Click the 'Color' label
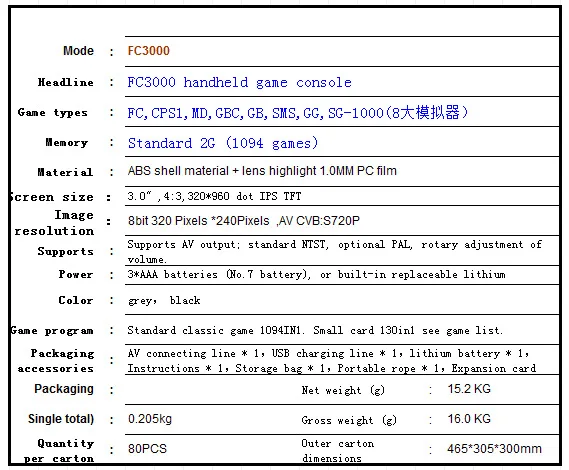569x470 pixels. pos(76,300)
